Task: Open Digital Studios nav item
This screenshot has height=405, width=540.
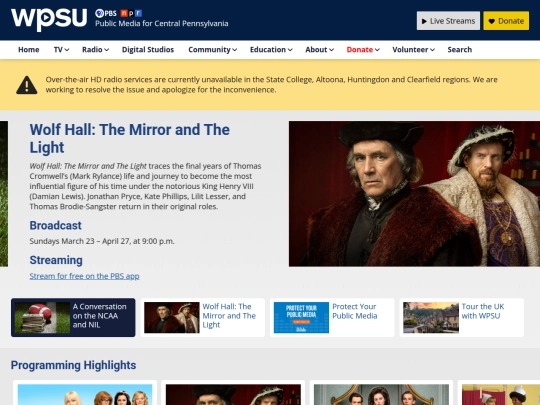Action: (x=148, y=50)
